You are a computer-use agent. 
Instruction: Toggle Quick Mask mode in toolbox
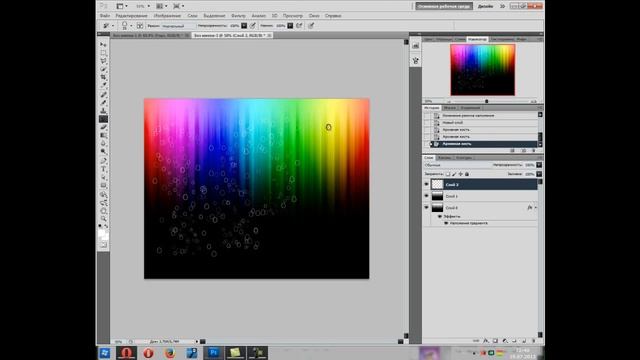(104, 245)
